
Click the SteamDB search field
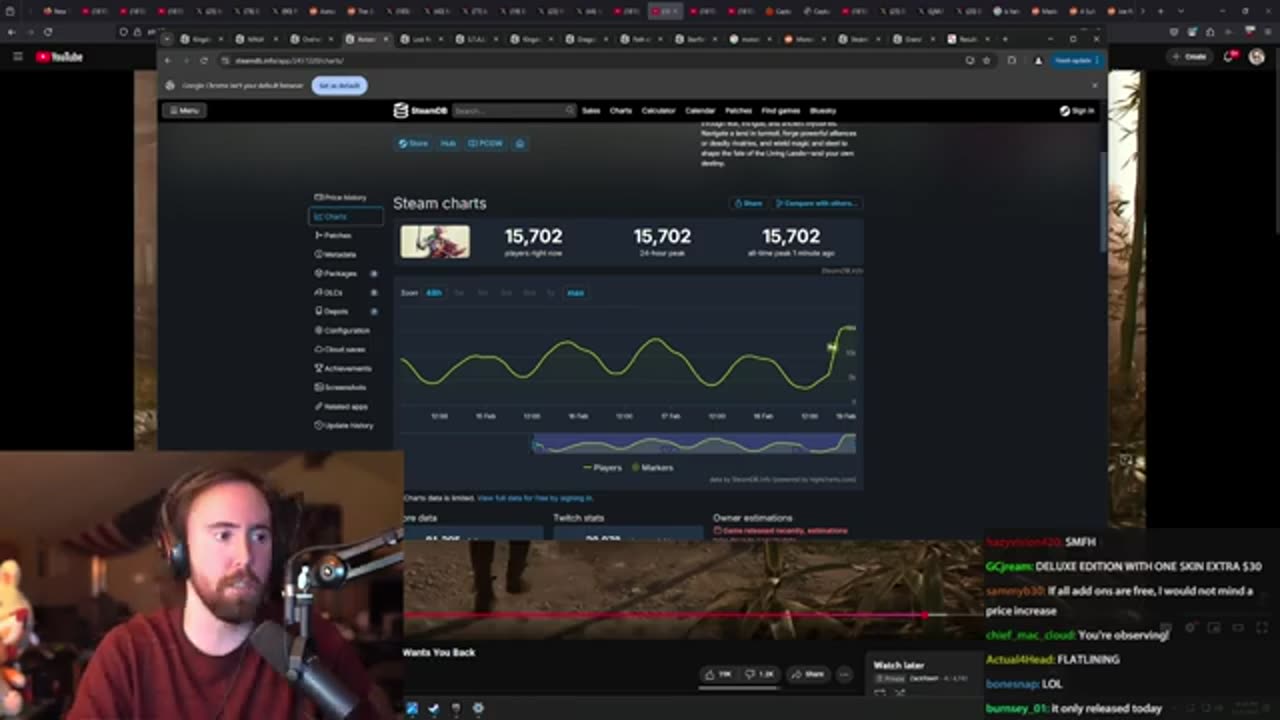pyautogui.click(x=514, y=111)
